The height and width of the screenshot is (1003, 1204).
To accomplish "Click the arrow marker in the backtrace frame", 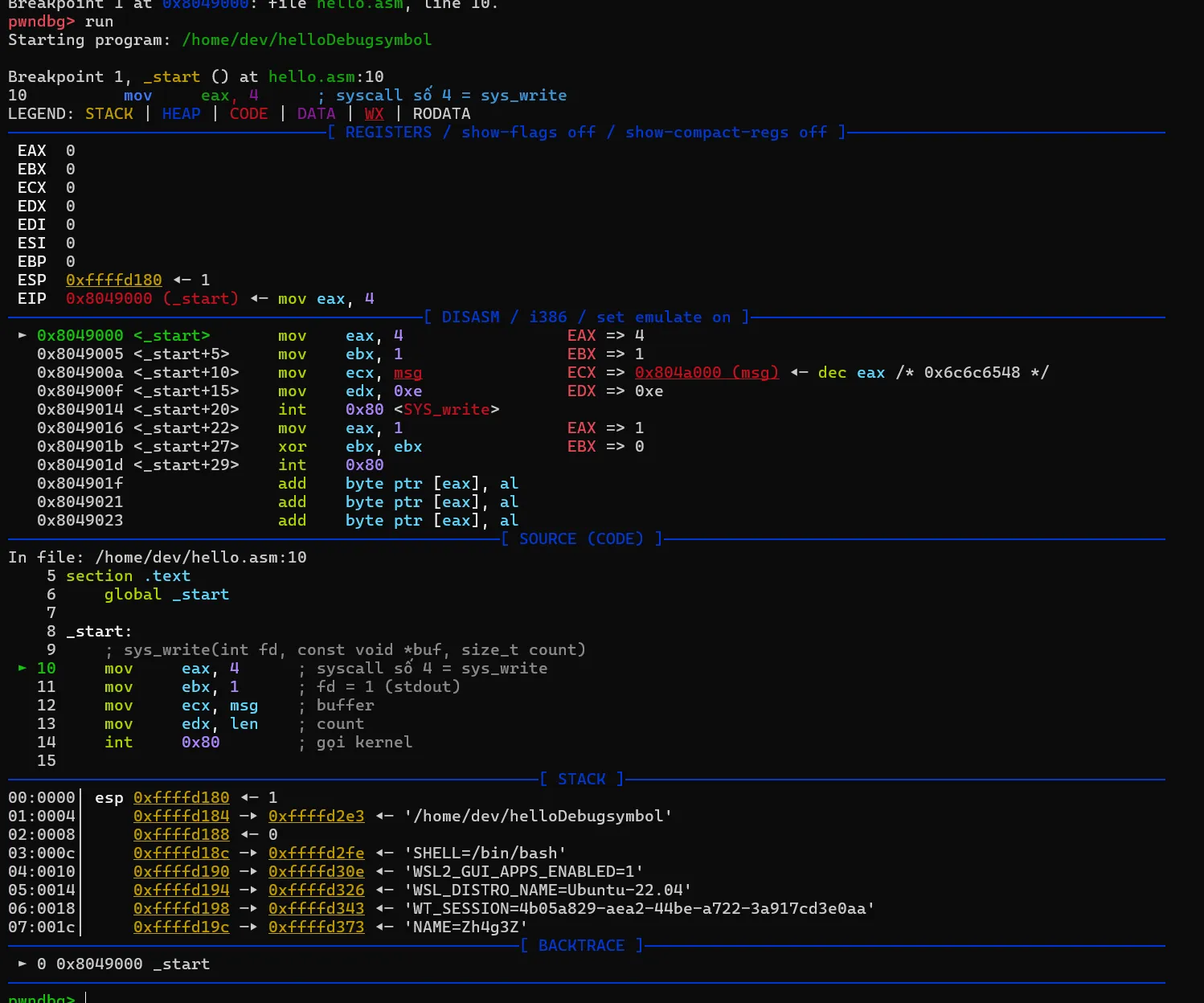I will (22, 964).
